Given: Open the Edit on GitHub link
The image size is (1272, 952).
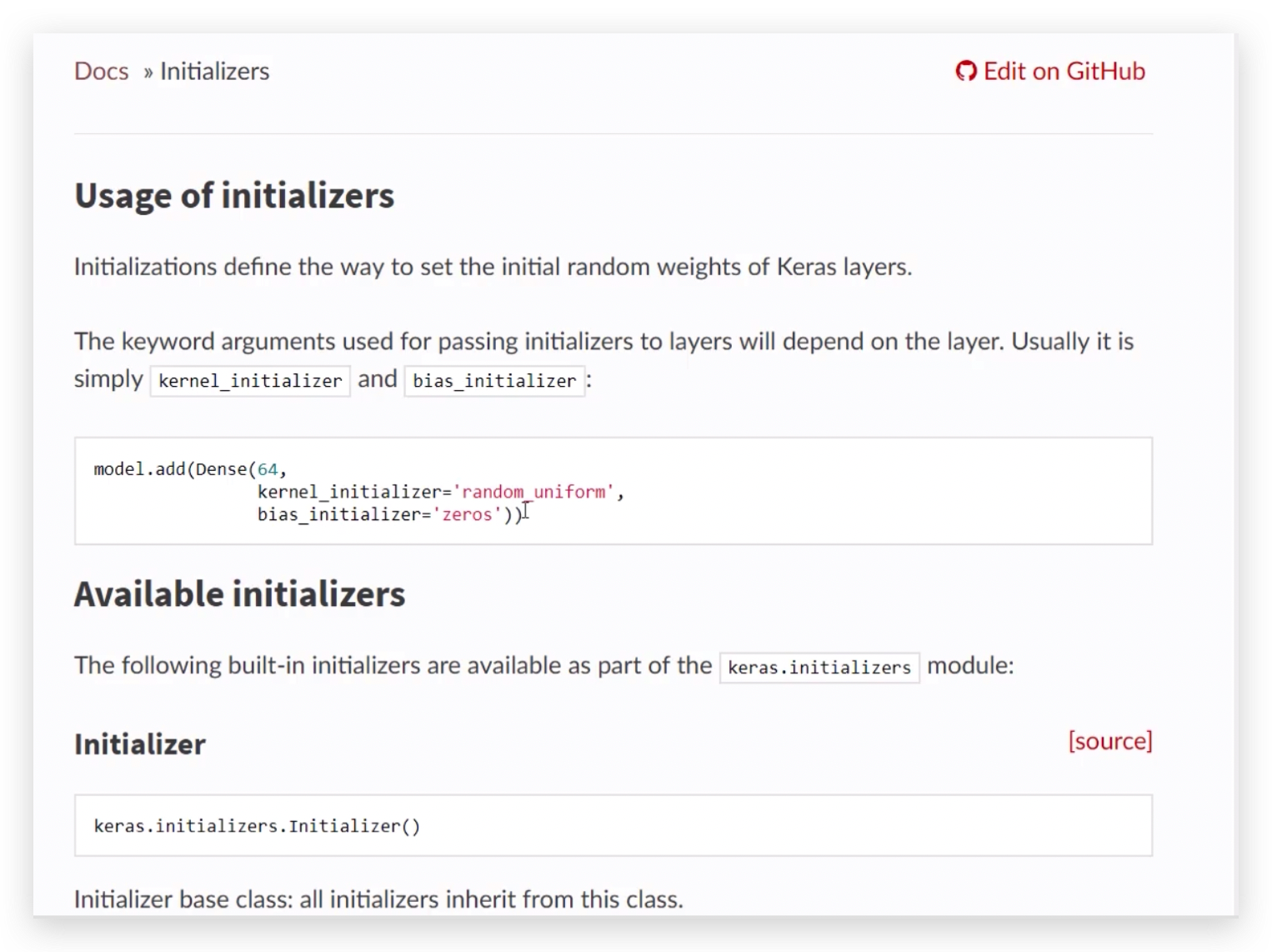Looking at the screenshot, I should [x=1050, y=71].
